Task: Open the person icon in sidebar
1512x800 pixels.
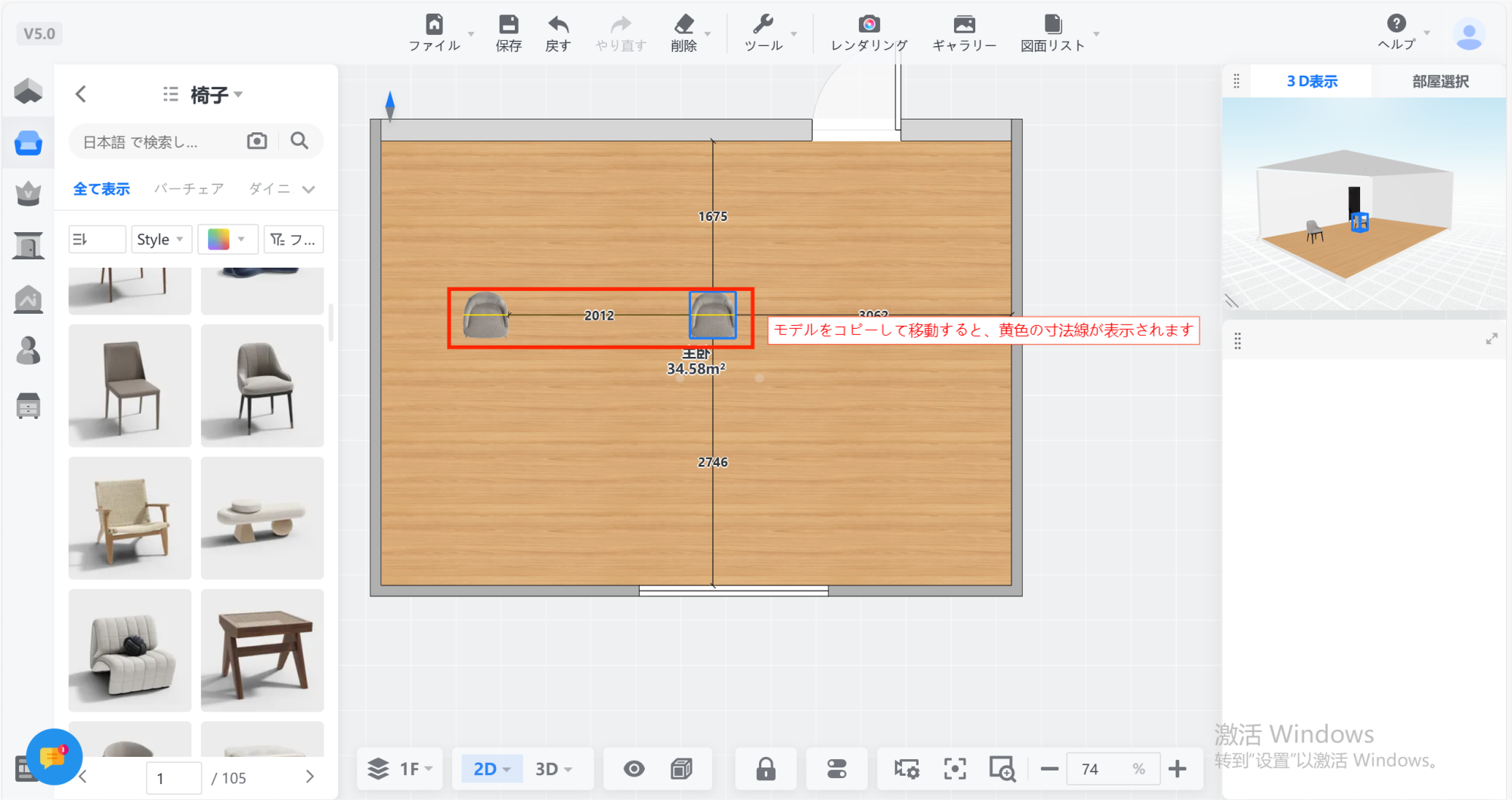Action: pos(28,351)
